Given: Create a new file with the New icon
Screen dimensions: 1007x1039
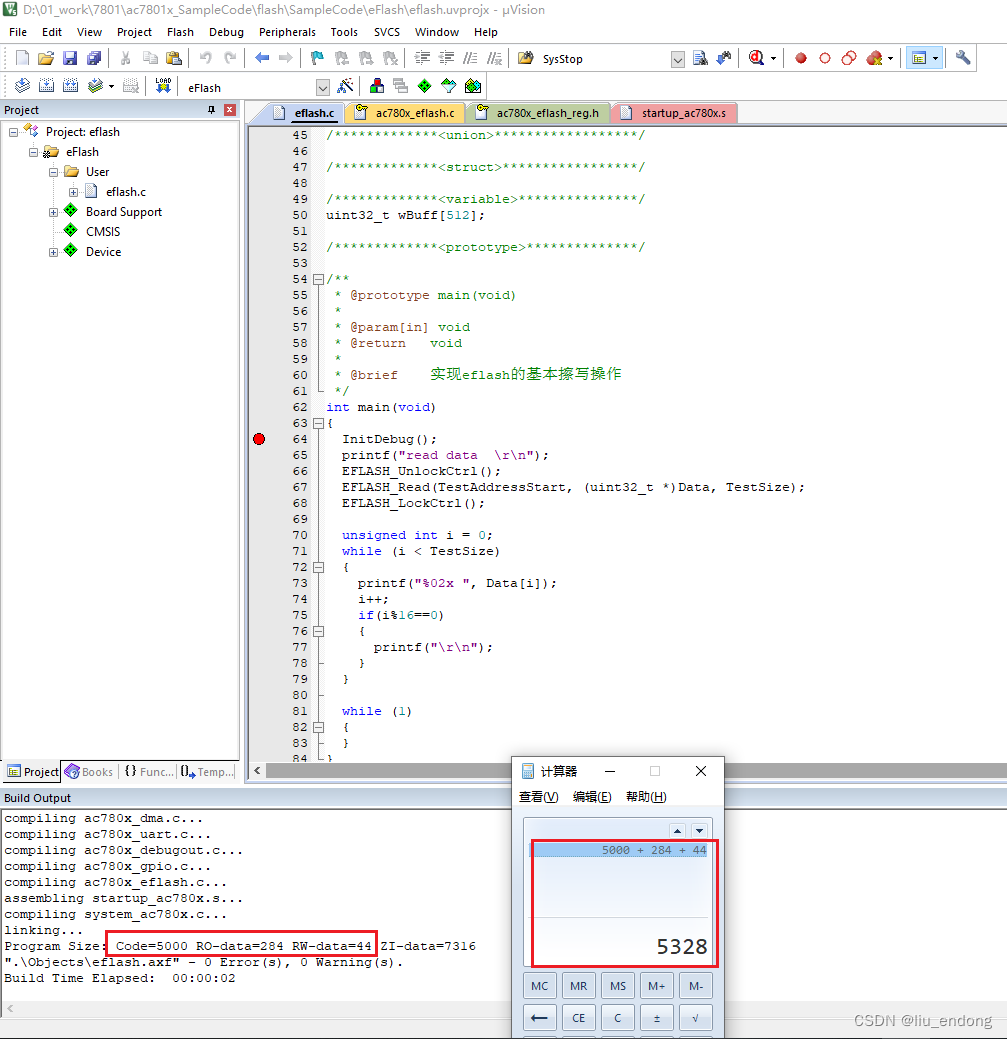Looking at the screenshot, I should click(x=22, y=58).
